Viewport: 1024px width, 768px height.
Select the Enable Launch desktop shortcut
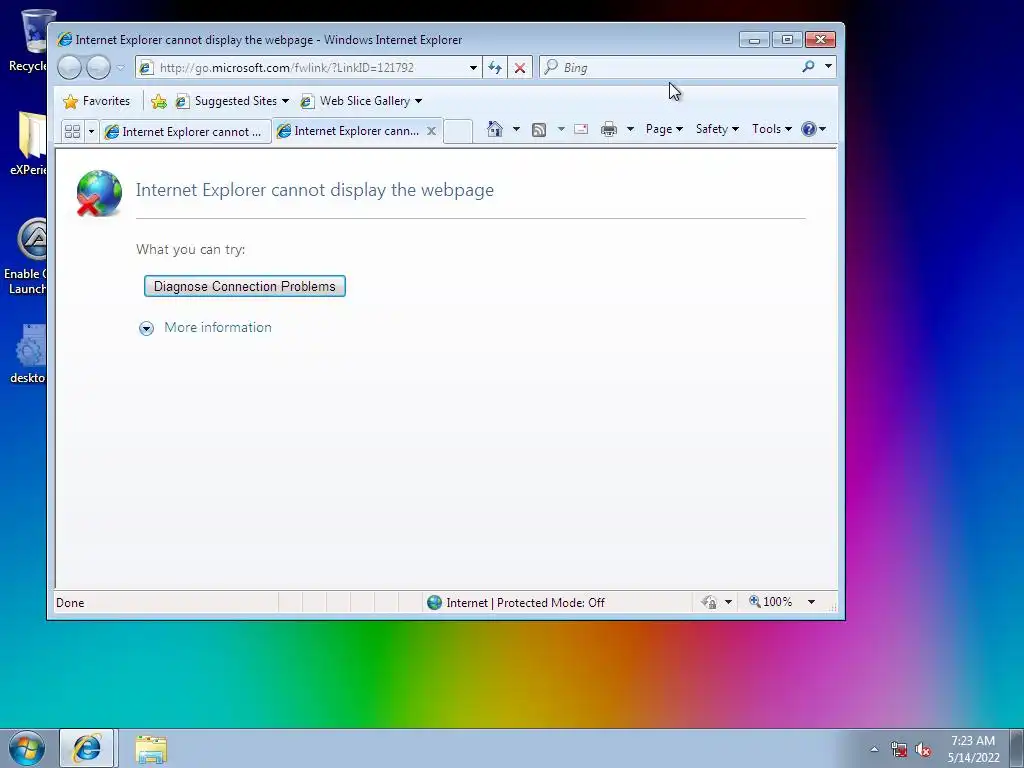[26, 256]
